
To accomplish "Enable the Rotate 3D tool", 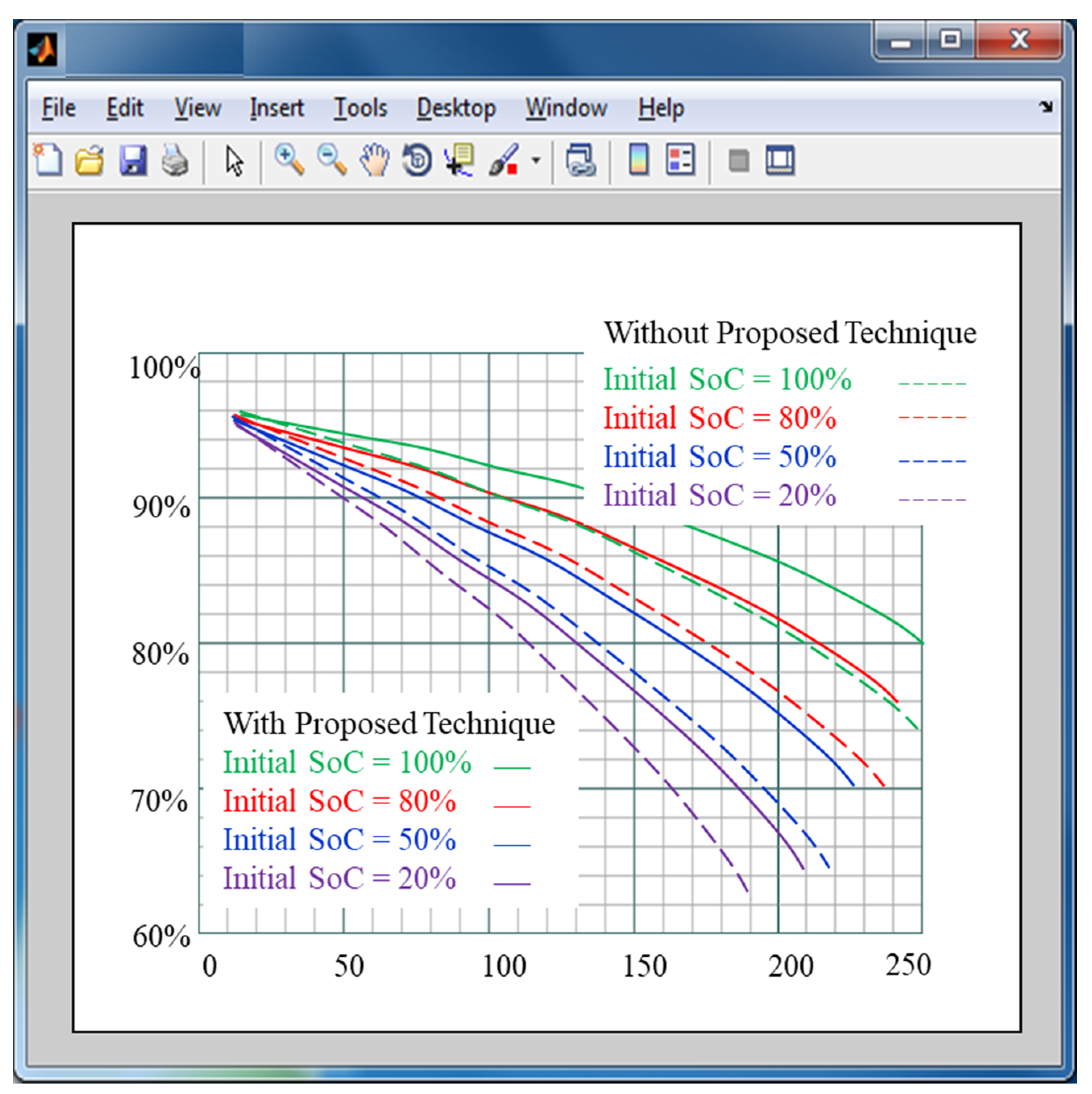I will click(x=417, y=160).
